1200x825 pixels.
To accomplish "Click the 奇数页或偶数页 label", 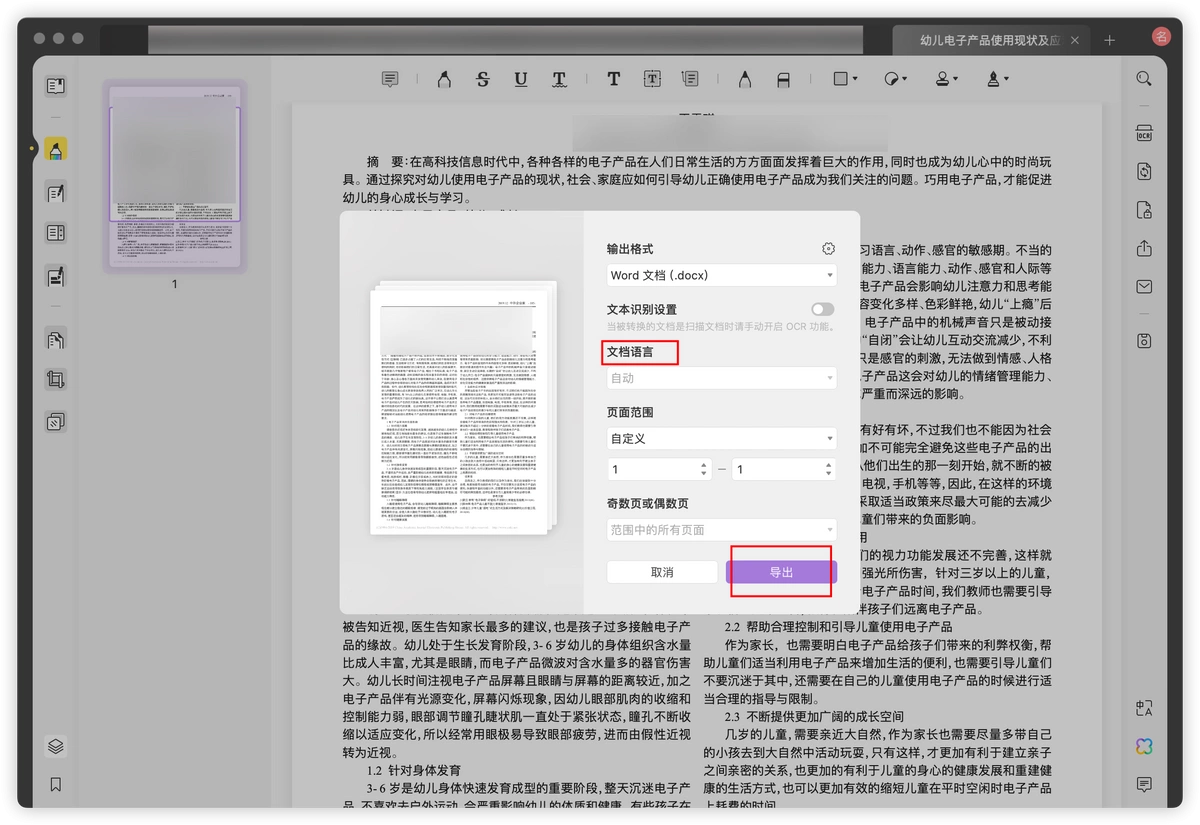I will pyautogui.click(x=648, y=503).
